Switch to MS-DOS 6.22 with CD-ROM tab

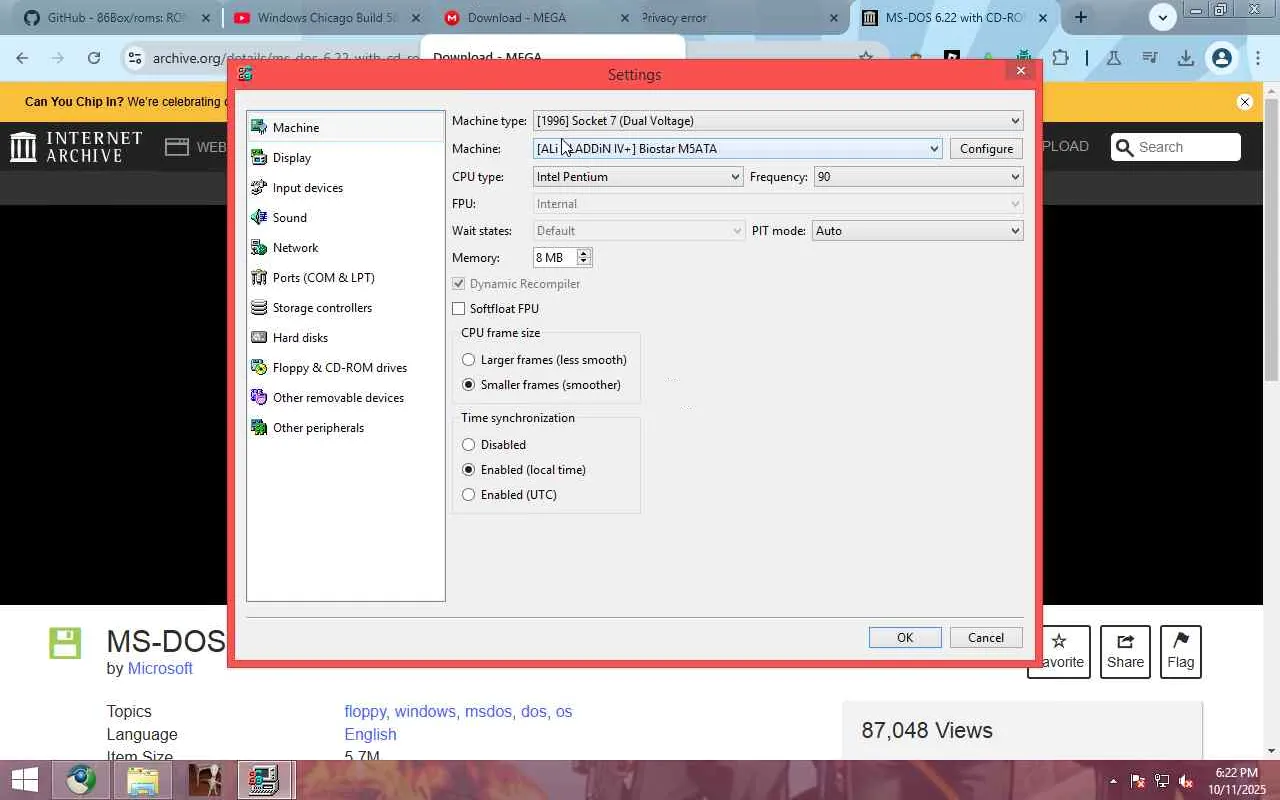[956, 18]
